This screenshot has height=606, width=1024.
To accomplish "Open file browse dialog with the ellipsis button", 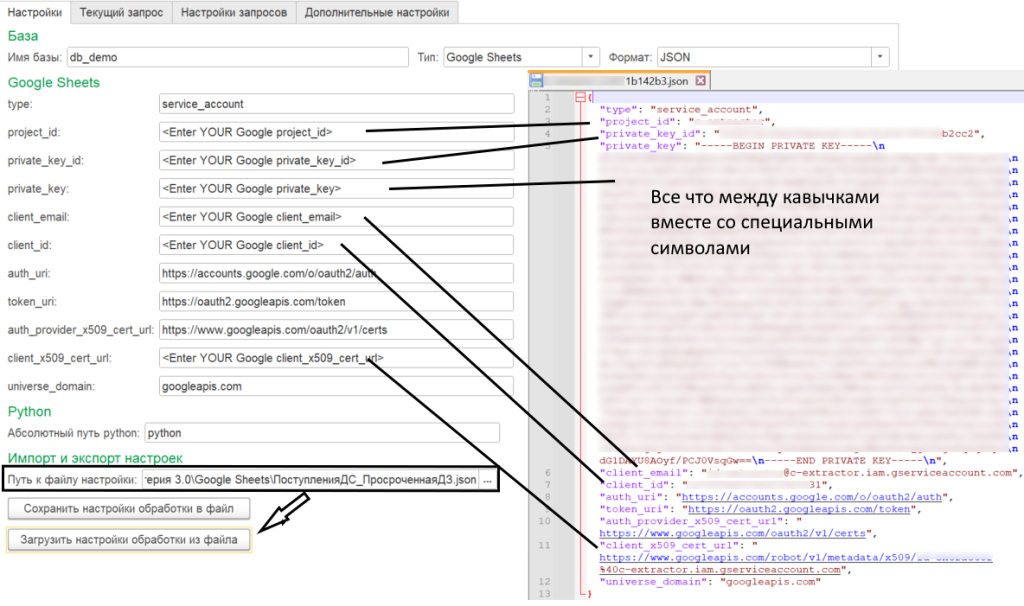I will click(x=488, y=481).
